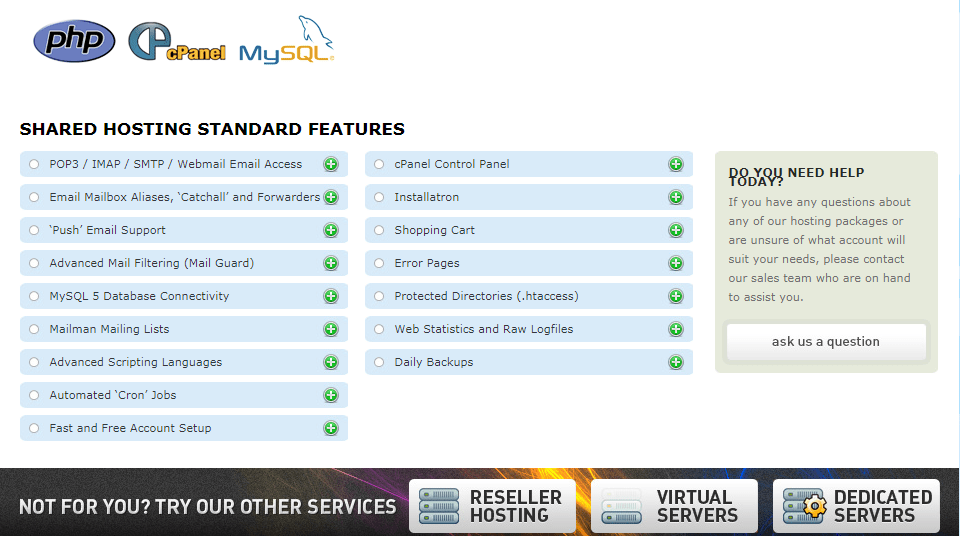The height and width of the screenshot is (536, 960).
Task: Select cPanel Control Panel radio bullet
Action: click(379, 164)
